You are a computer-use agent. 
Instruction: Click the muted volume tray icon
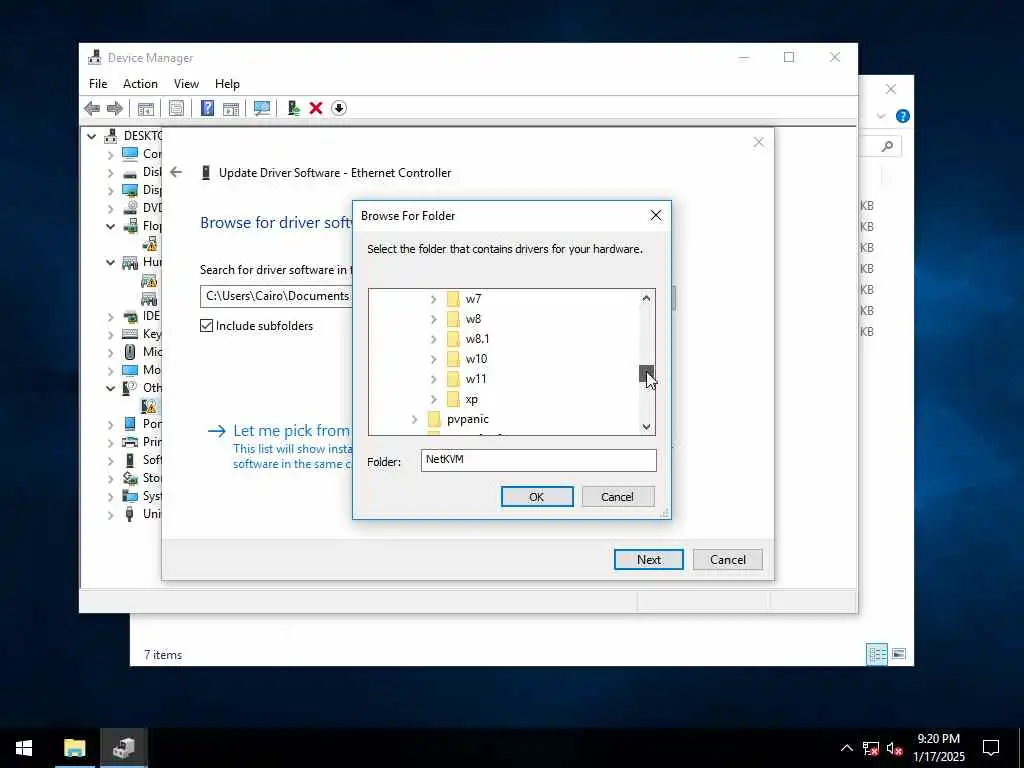point(895,748)
